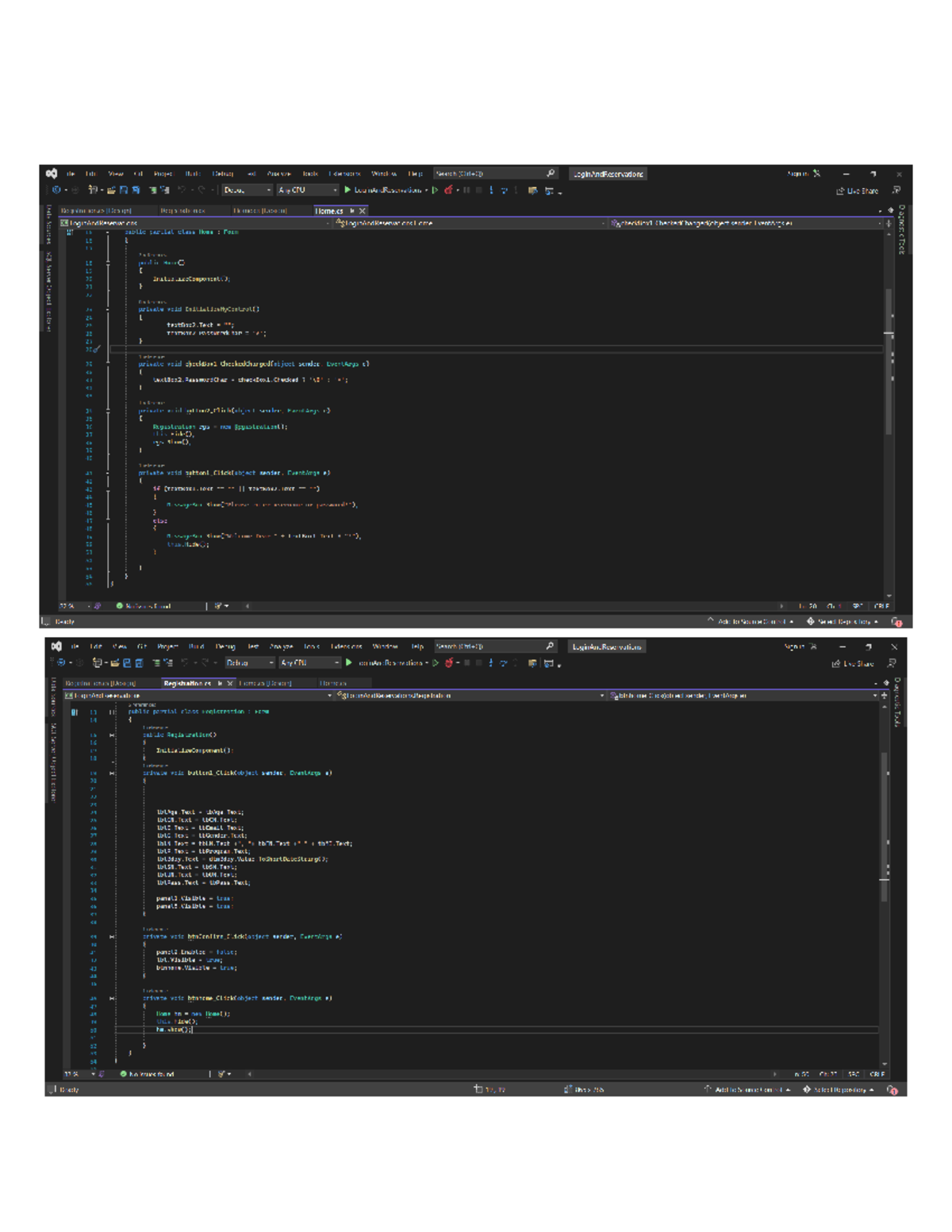Collapse the btnhome_Click method in Registration.cs editor
This screenshot has width=952, height=1232.
click(x=112, y=999)
